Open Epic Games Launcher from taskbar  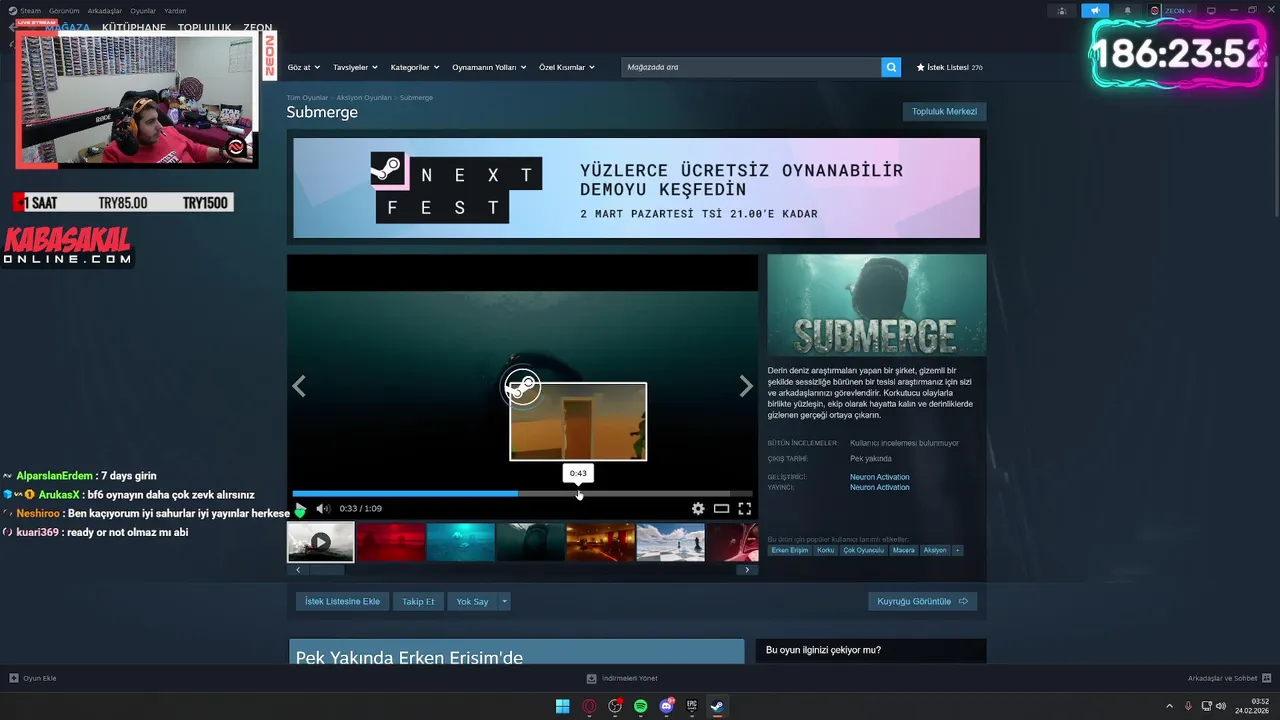(x=692, y=706)
